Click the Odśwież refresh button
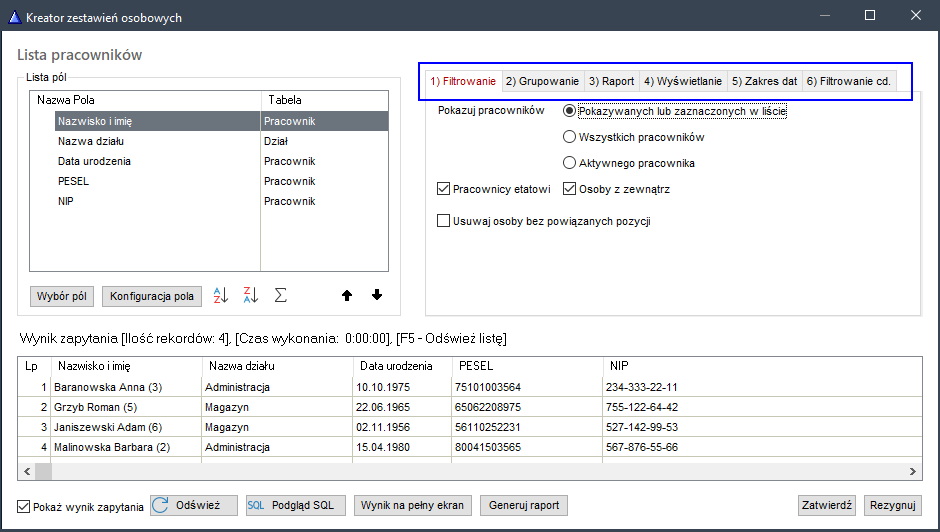The width and height of the screenshot is (940, 532). tap(194, 506)
